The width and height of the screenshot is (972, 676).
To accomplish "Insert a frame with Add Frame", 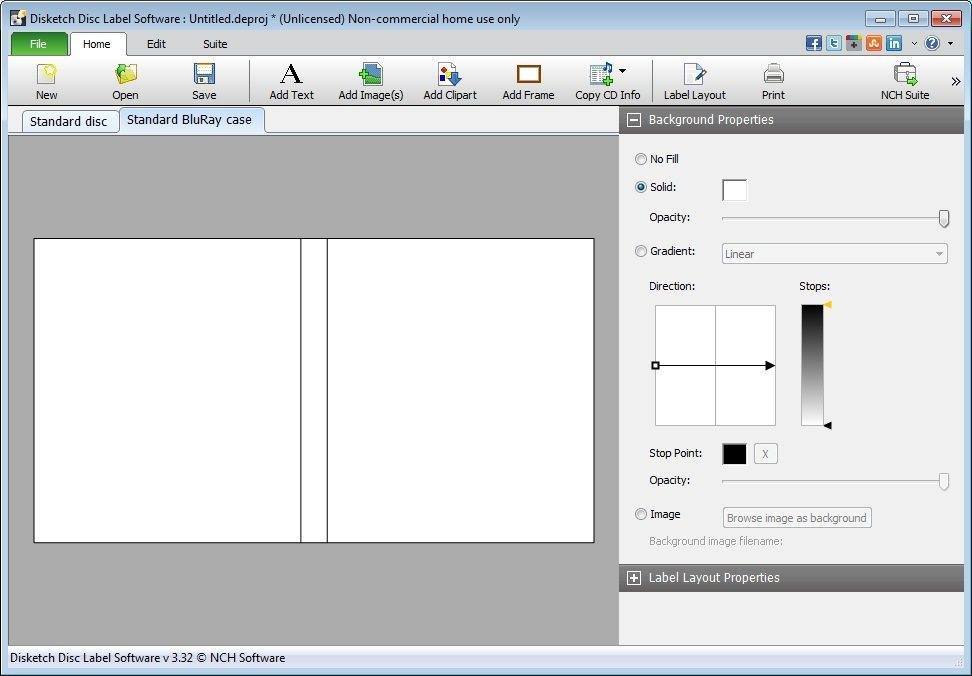I will (527, 80).
